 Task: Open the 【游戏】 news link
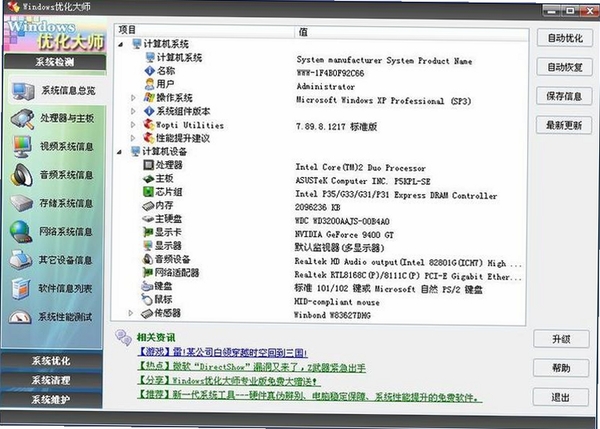222,352
